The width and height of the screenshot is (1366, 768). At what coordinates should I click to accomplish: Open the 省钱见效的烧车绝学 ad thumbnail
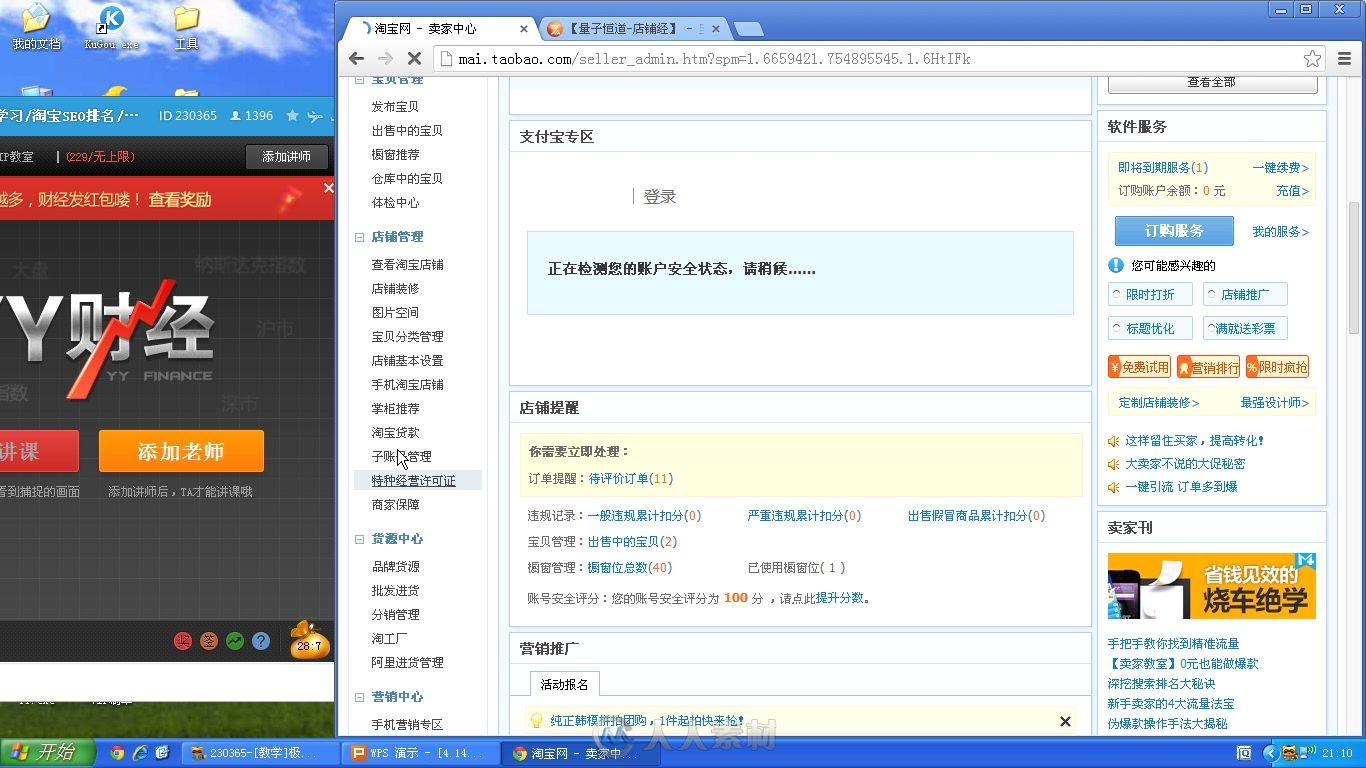(x=1211, y=586)
